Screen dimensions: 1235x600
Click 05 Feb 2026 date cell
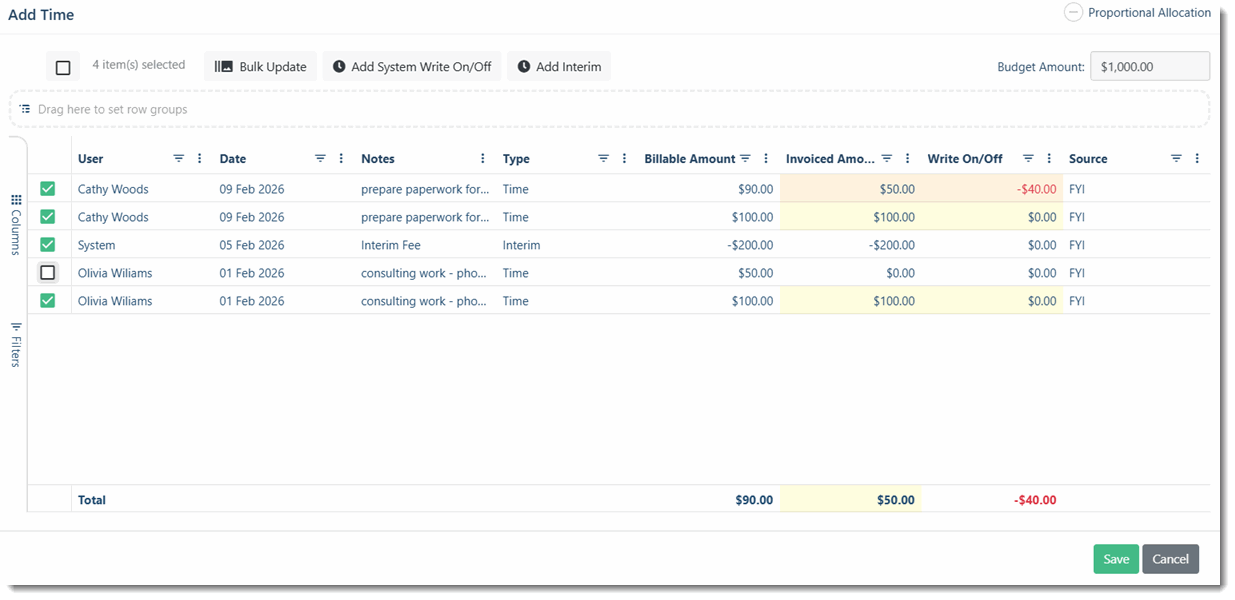[285, 245]
